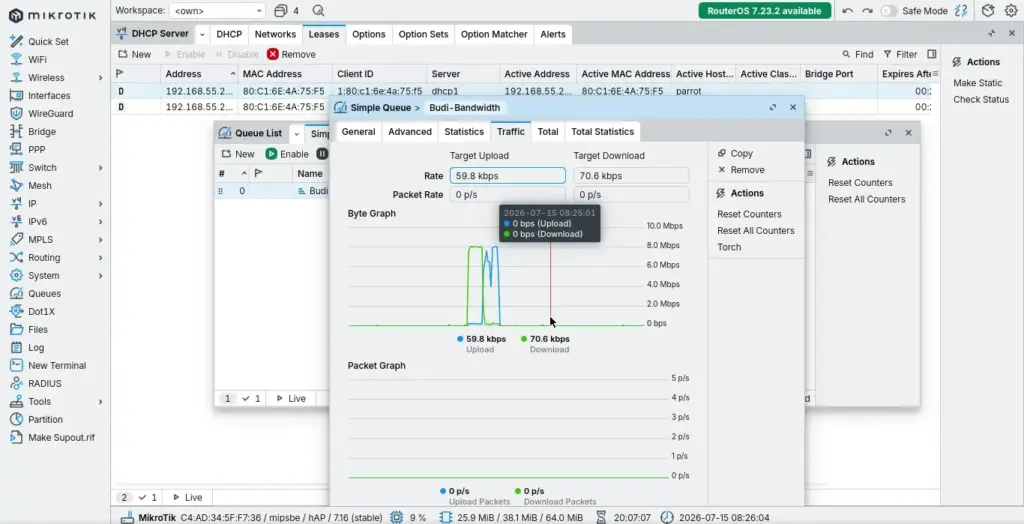This screenshot has height=524, width=1024.
Task: Open the Queue List window dropdown arrow
Action: coord(296,133)
